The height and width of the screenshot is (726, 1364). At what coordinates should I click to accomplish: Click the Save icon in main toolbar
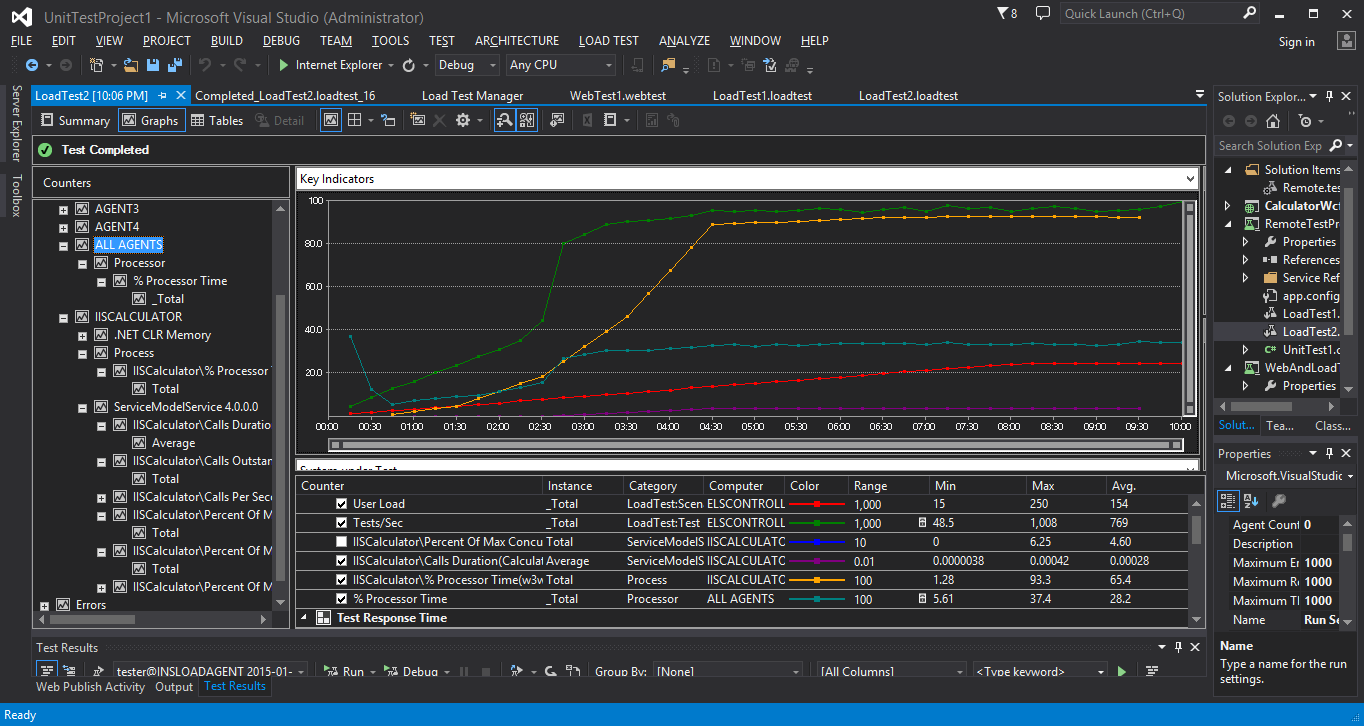(x=153, y=65)
